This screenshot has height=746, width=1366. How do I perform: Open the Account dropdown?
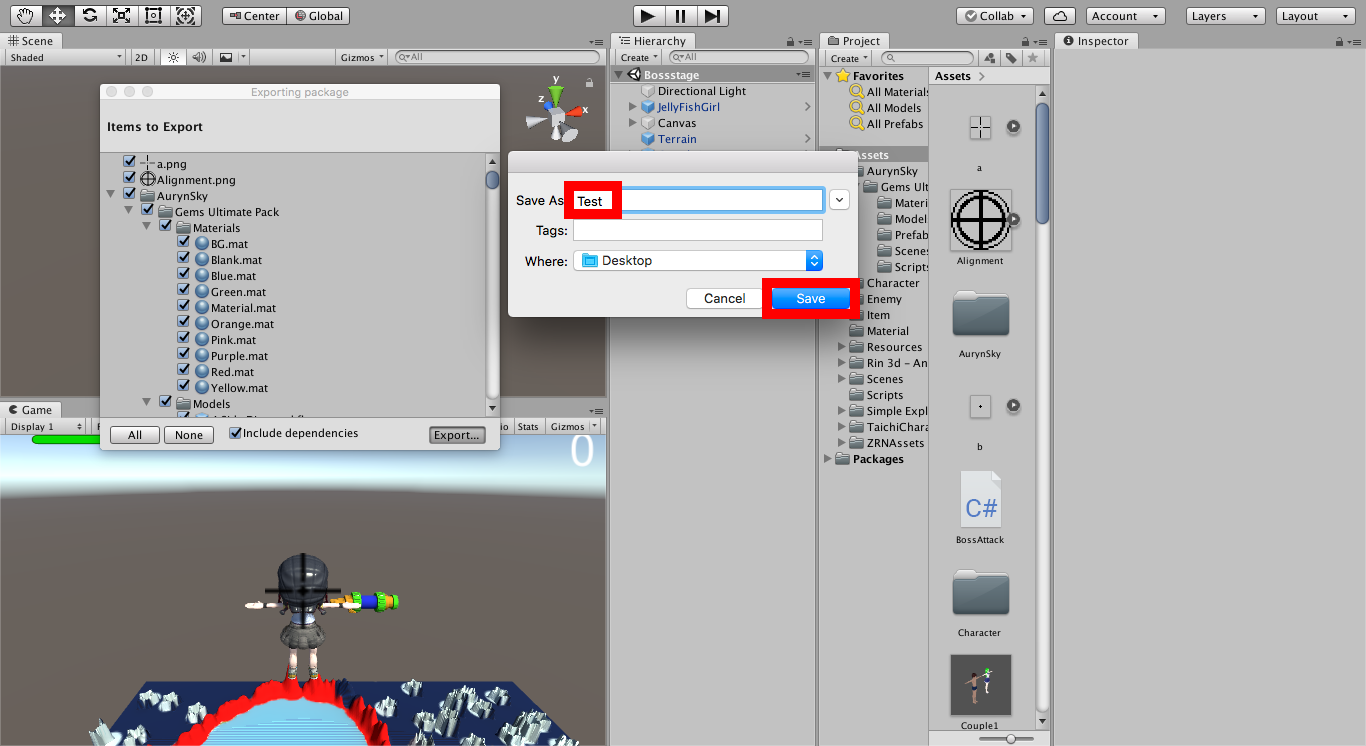click(x=1124, y=16)
